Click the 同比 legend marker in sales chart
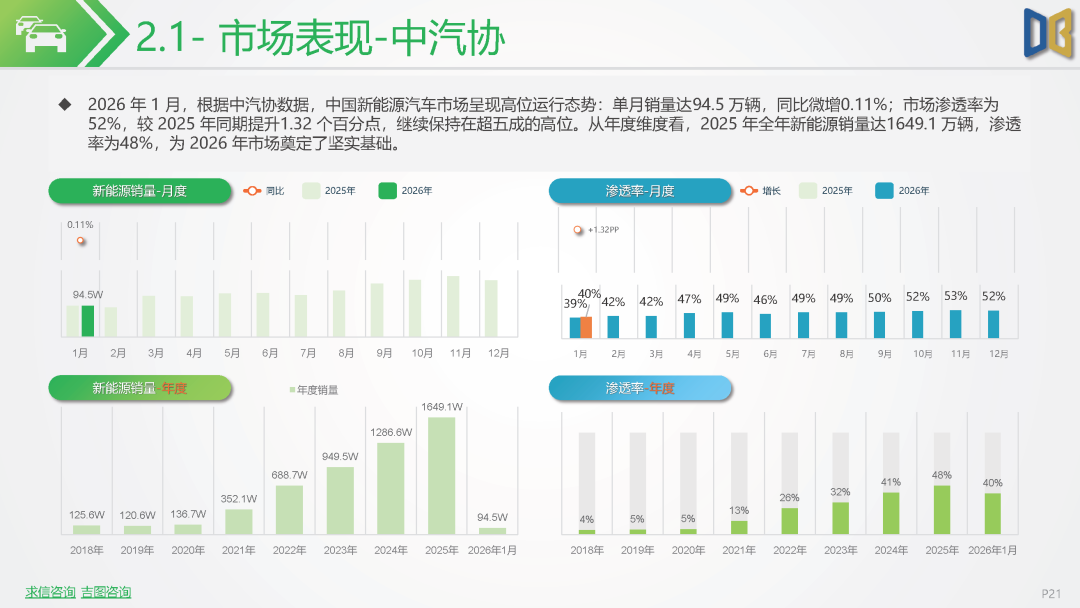This screenshot has width=1080, height=608. [252, 191]
